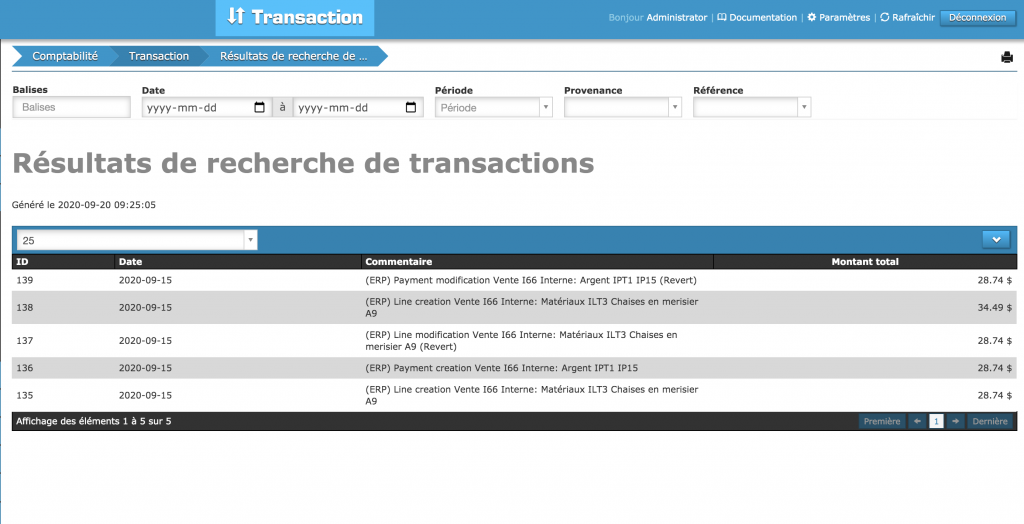
Task: Click the Documentation book icon
Action: (722, 18)
